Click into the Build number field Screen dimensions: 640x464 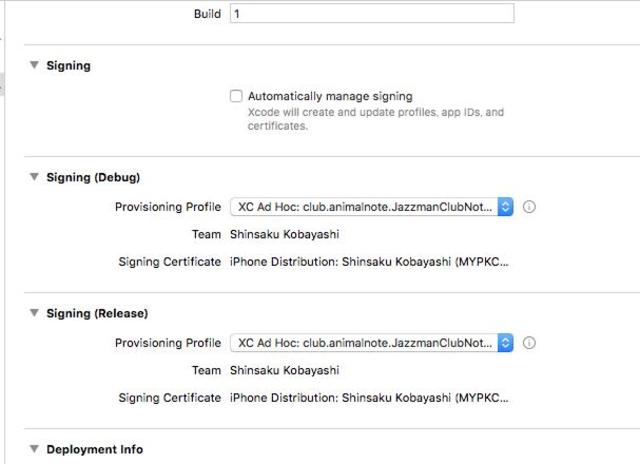coord(372,13)
